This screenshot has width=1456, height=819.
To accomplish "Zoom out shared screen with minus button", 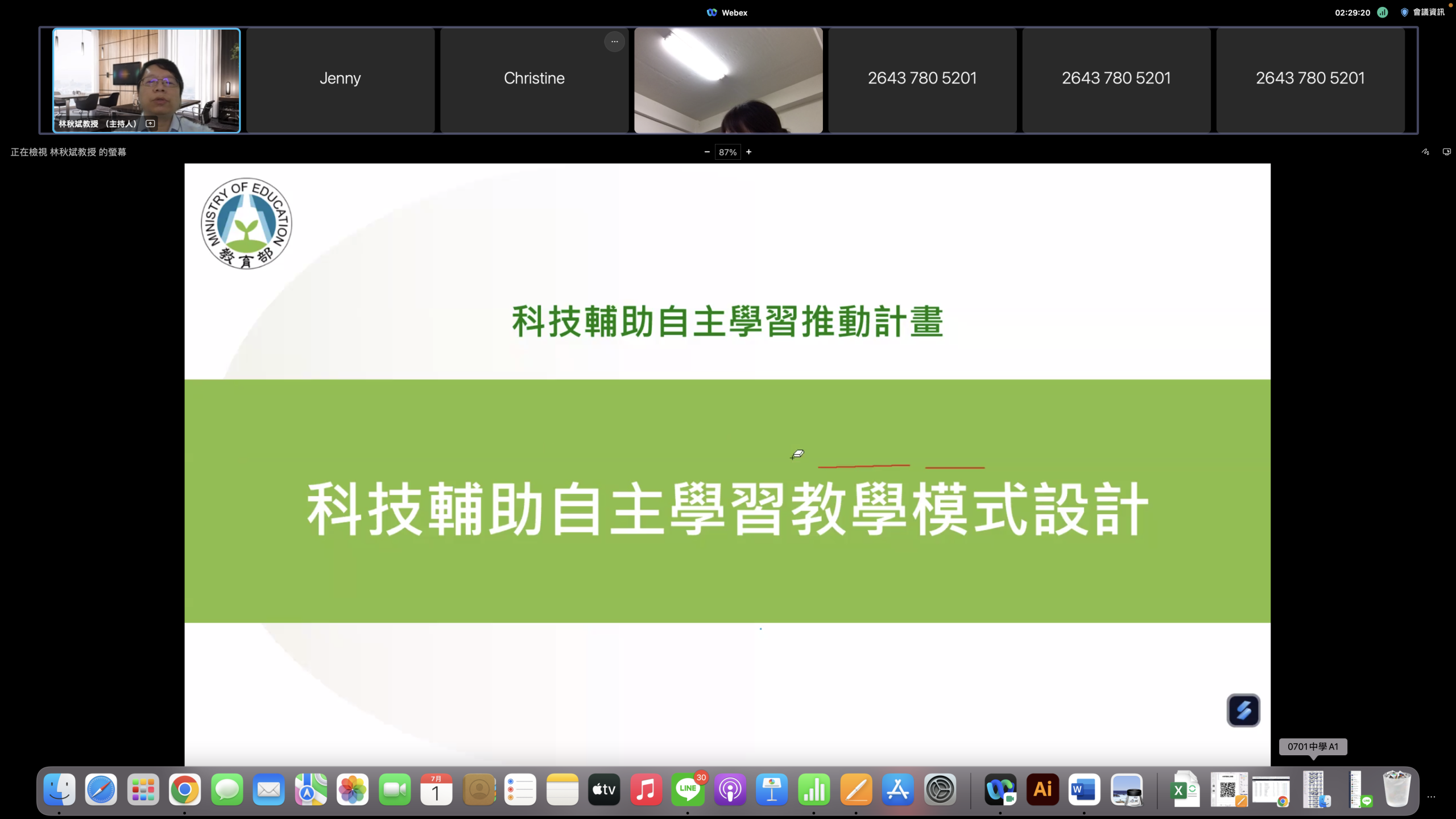I will [x=707, y=152].
